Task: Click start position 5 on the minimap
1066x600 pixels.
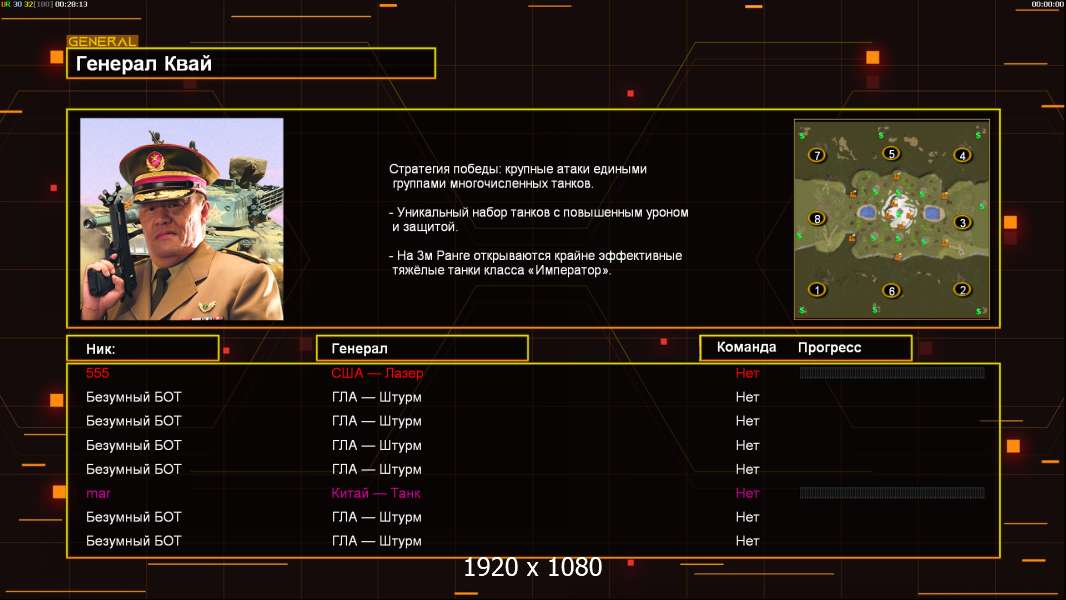Action: pos(891,154)
